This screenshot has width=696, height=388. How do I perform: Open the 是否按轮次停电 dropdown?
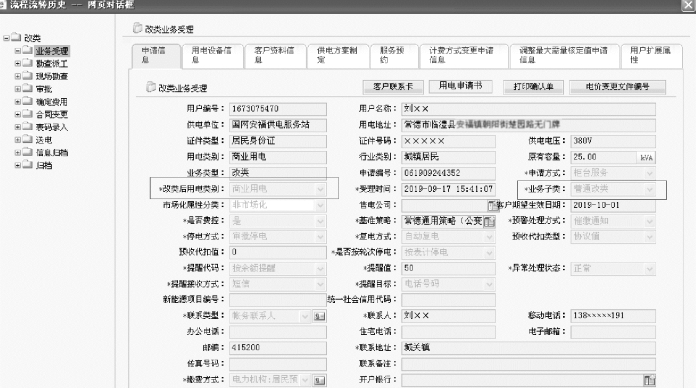tap(490, 253)
